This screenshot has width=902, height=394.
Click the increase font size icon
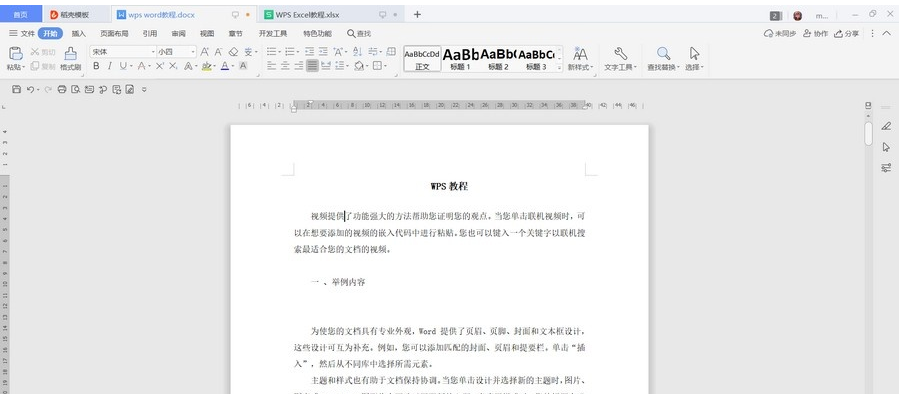click(204, 52)
